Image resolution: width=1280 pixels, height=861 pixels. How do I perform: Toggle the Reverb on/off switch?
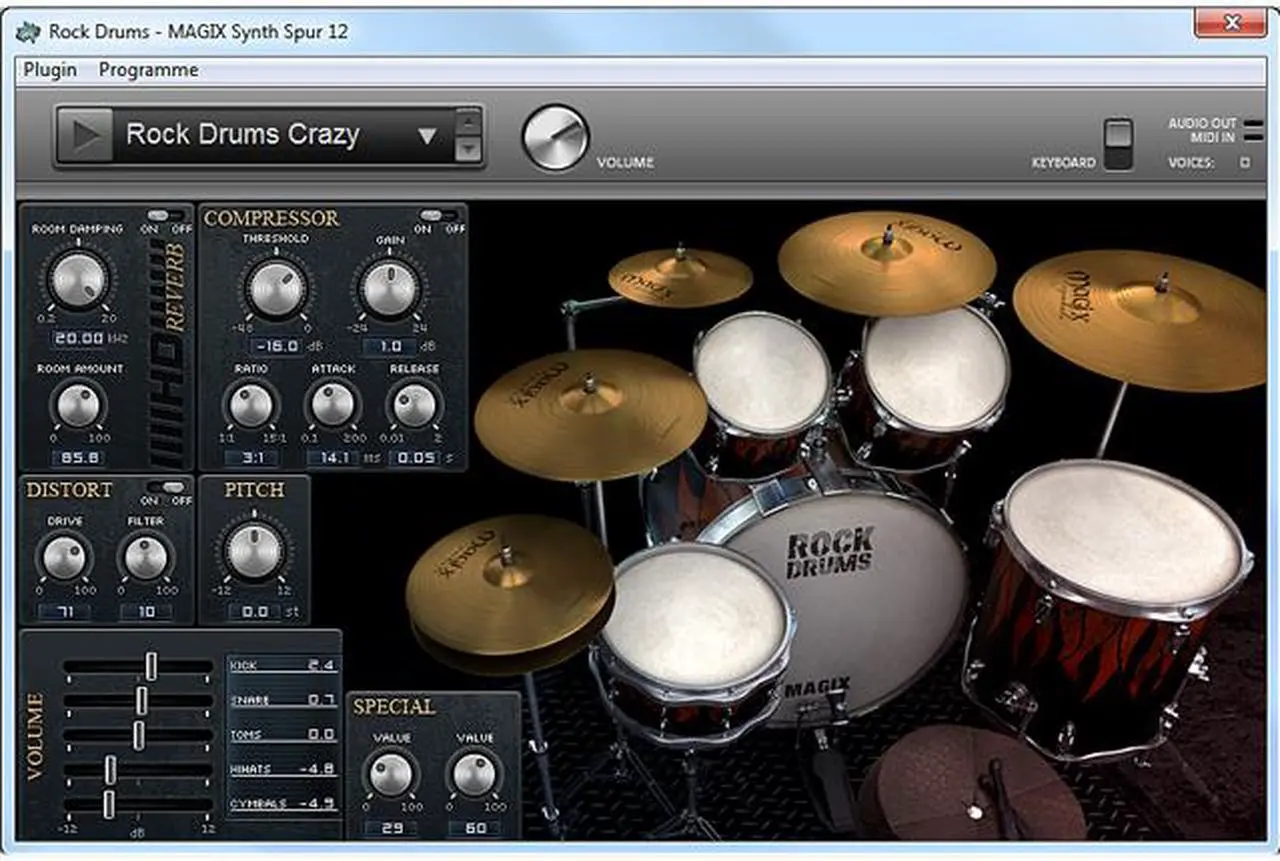click(166, 215)
